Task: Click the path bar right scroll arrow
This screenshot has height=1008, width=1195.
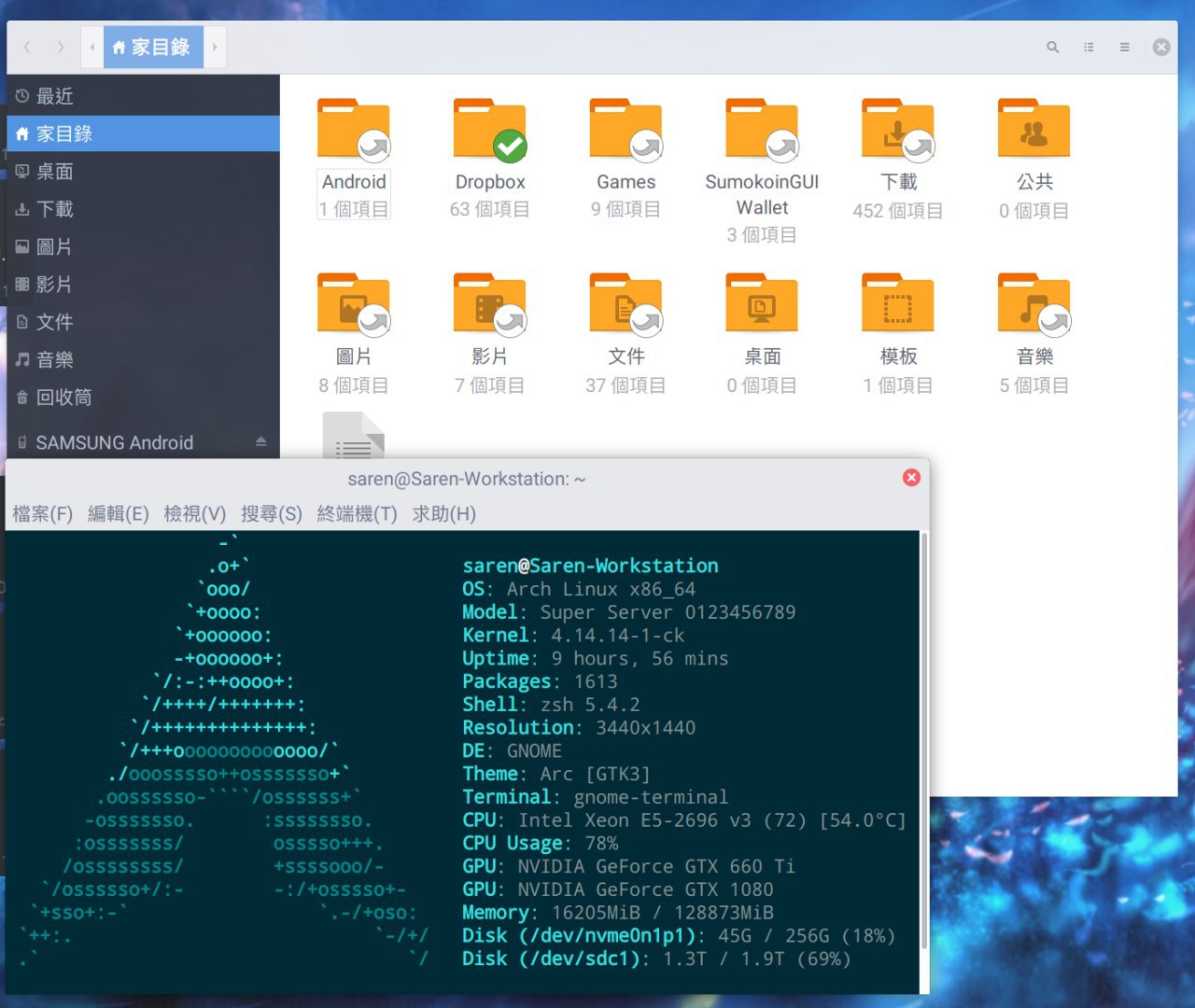Action: [x=215, y=47]
